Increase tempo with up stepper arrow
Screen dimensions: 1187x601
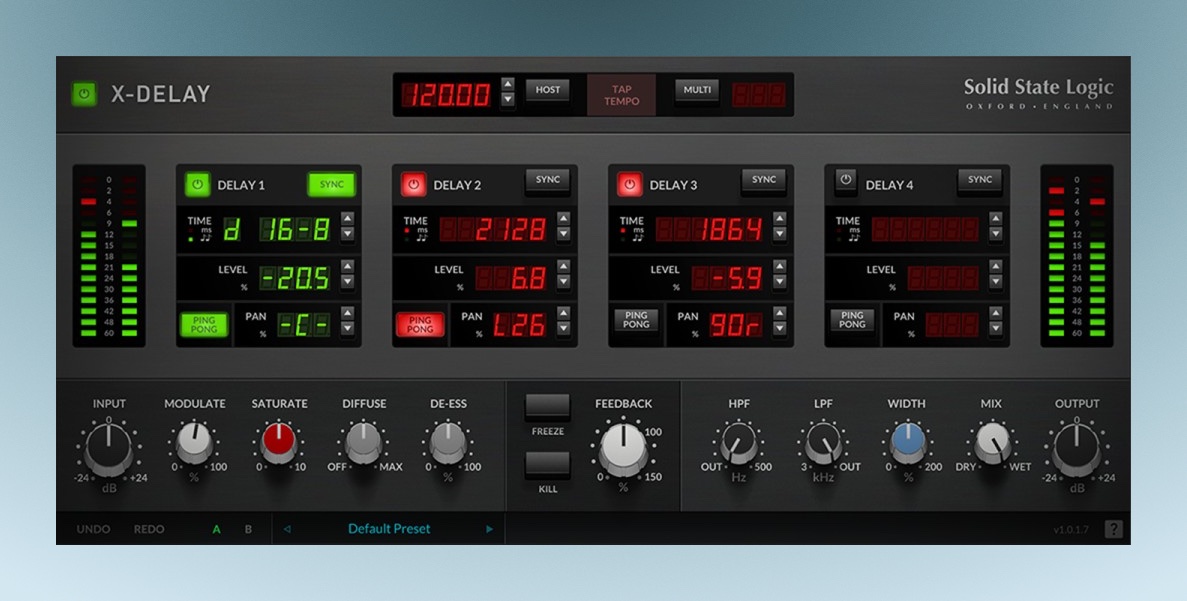tap(507, 84)
